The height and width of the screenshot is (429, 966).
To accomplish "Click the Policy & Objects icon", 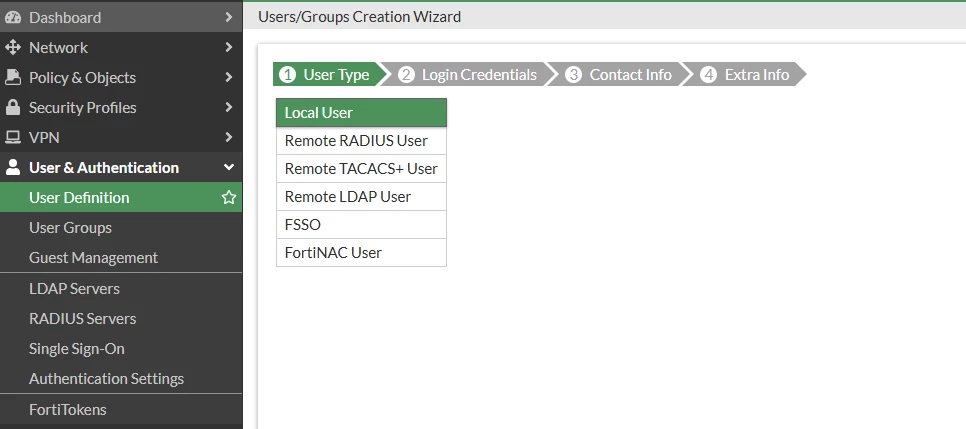I will 12,77.
